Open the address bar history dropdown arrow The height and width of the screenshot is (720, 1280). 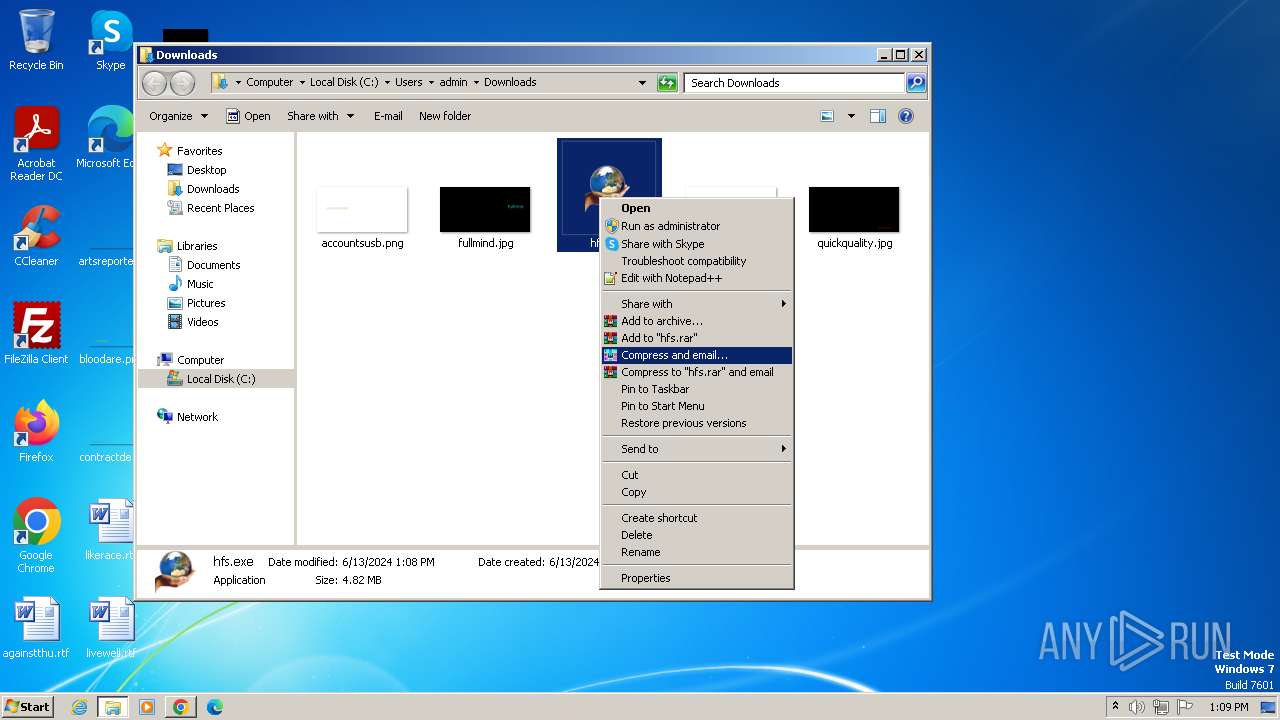pos(642,83)
